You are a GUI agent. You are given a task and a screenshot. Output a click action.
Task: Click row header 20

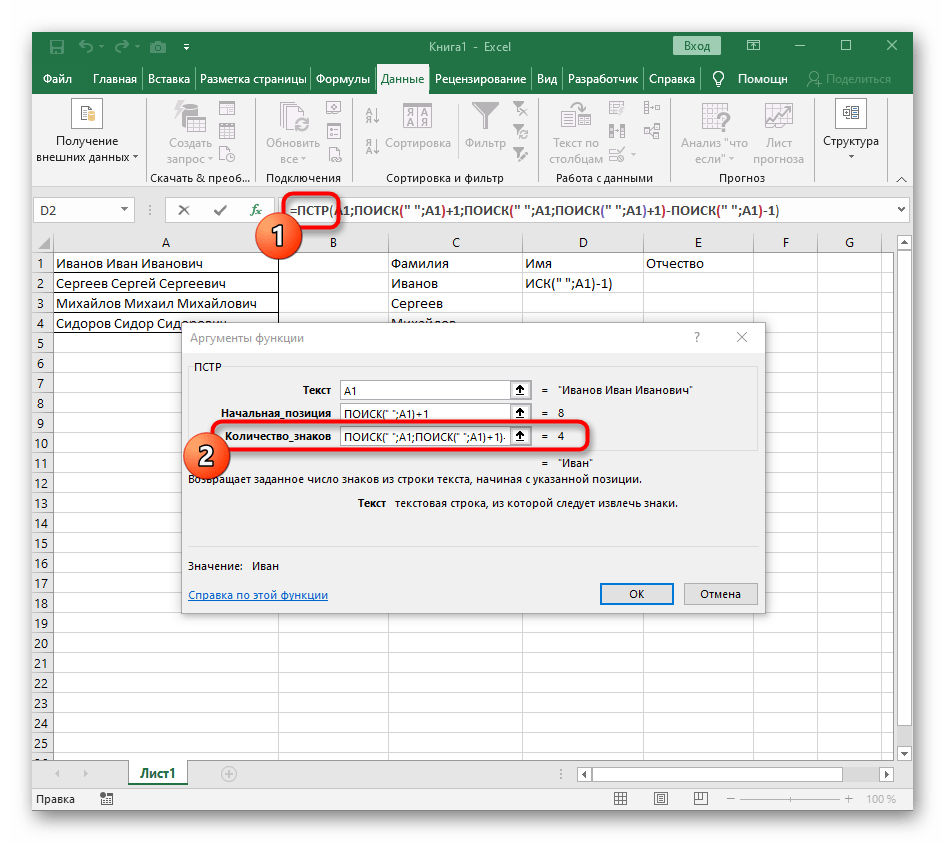click(x=41, y=644)
